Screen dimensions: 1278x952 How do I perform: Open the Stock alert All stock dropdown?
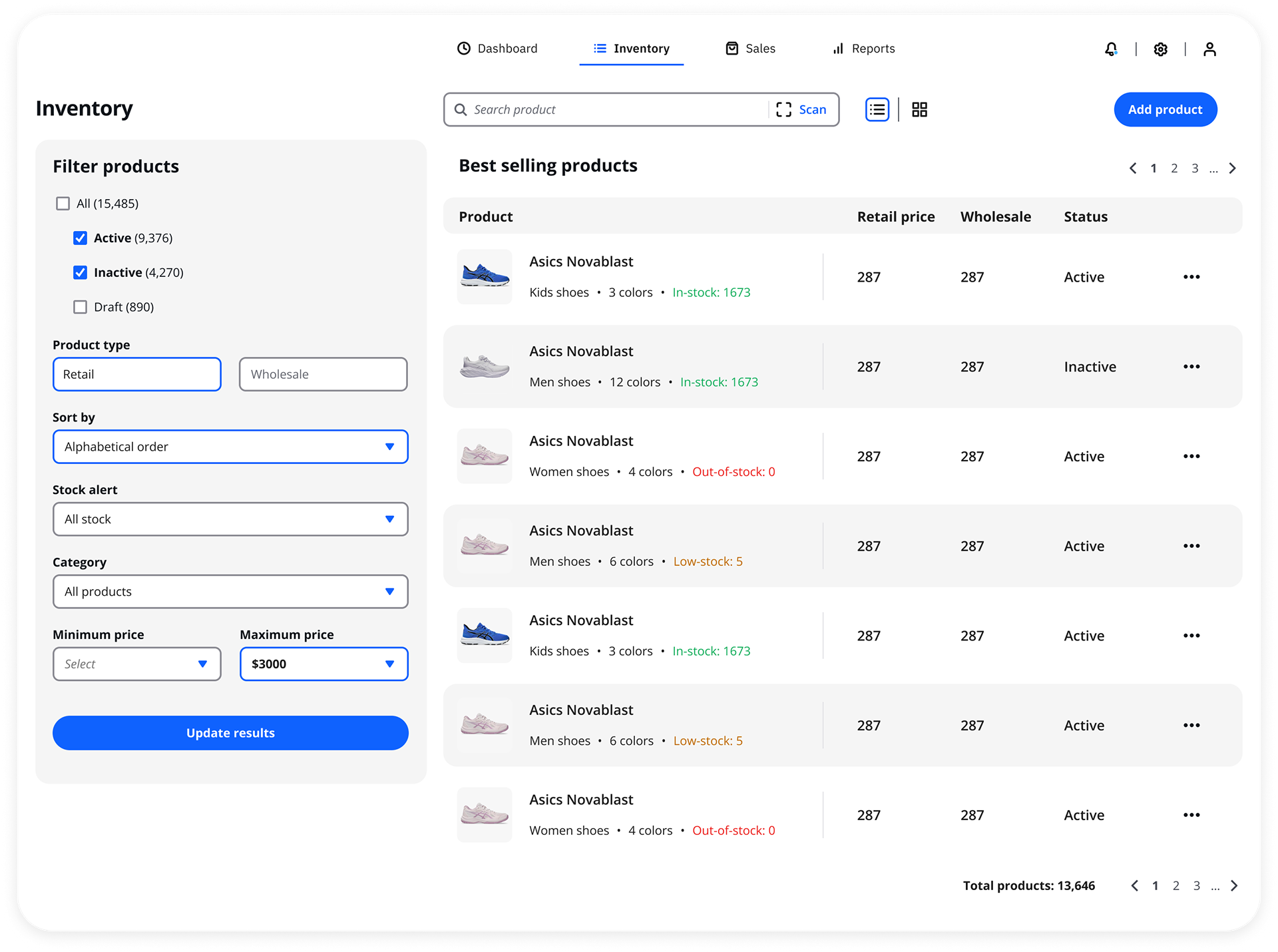click(230, 519)
